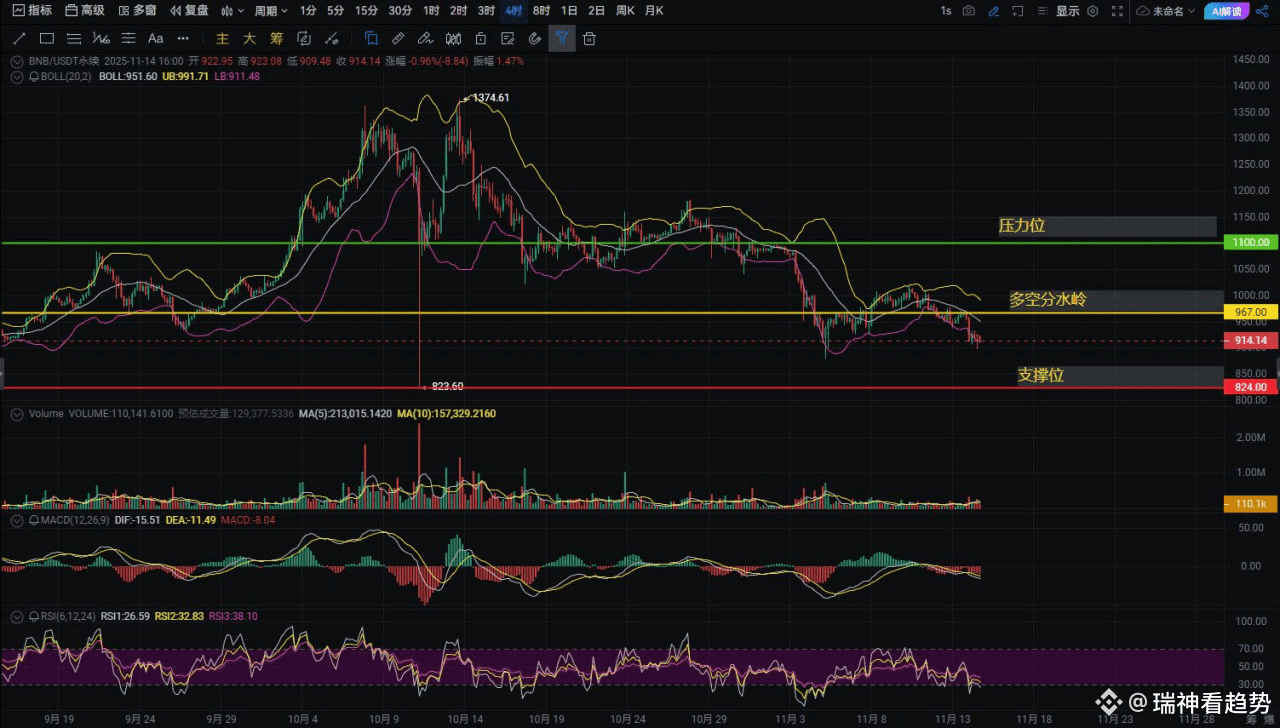
Task: Click the share icon at top right
Action: click(1261, 11)
